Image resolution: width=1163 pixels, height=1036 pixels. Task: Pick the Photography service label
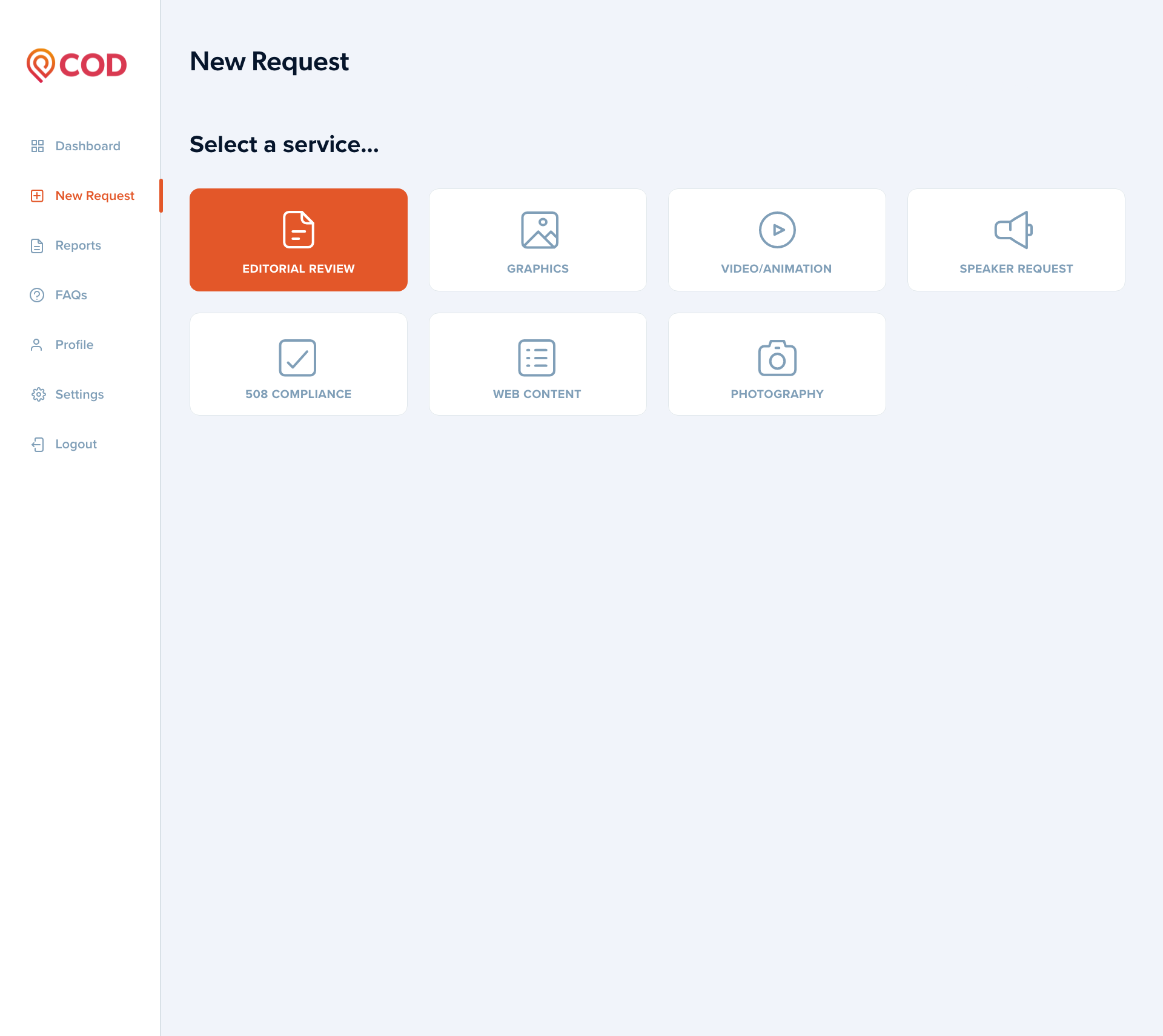point(777,394)
